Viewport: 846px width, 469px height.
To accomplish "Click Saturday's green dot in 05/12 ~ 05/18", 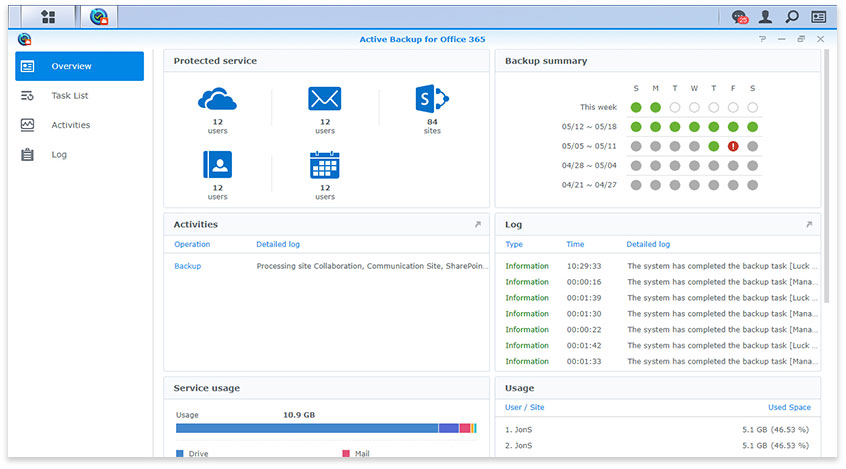I will point(753,127).
